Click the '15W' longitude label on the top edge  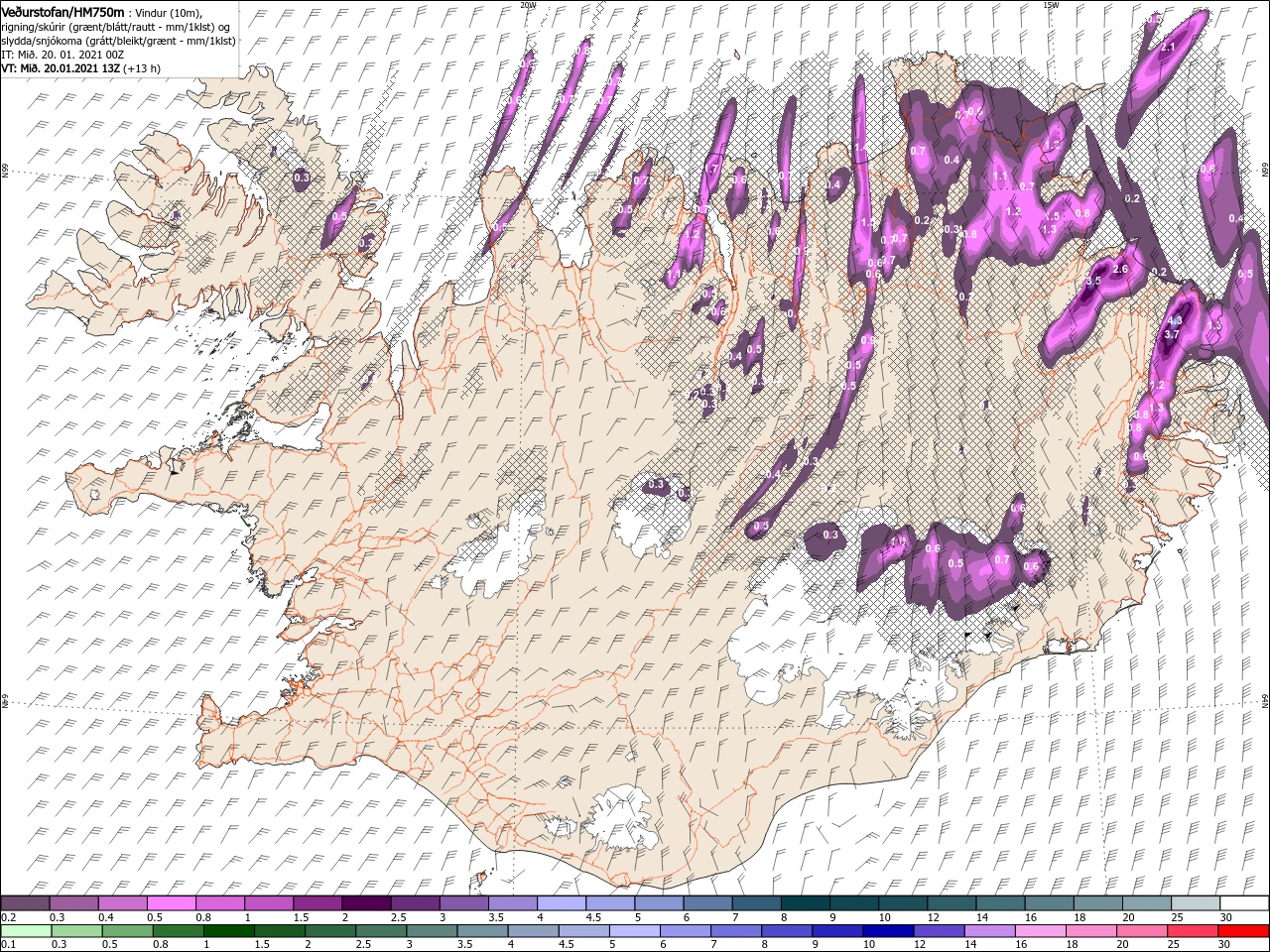pos(1051,5)
